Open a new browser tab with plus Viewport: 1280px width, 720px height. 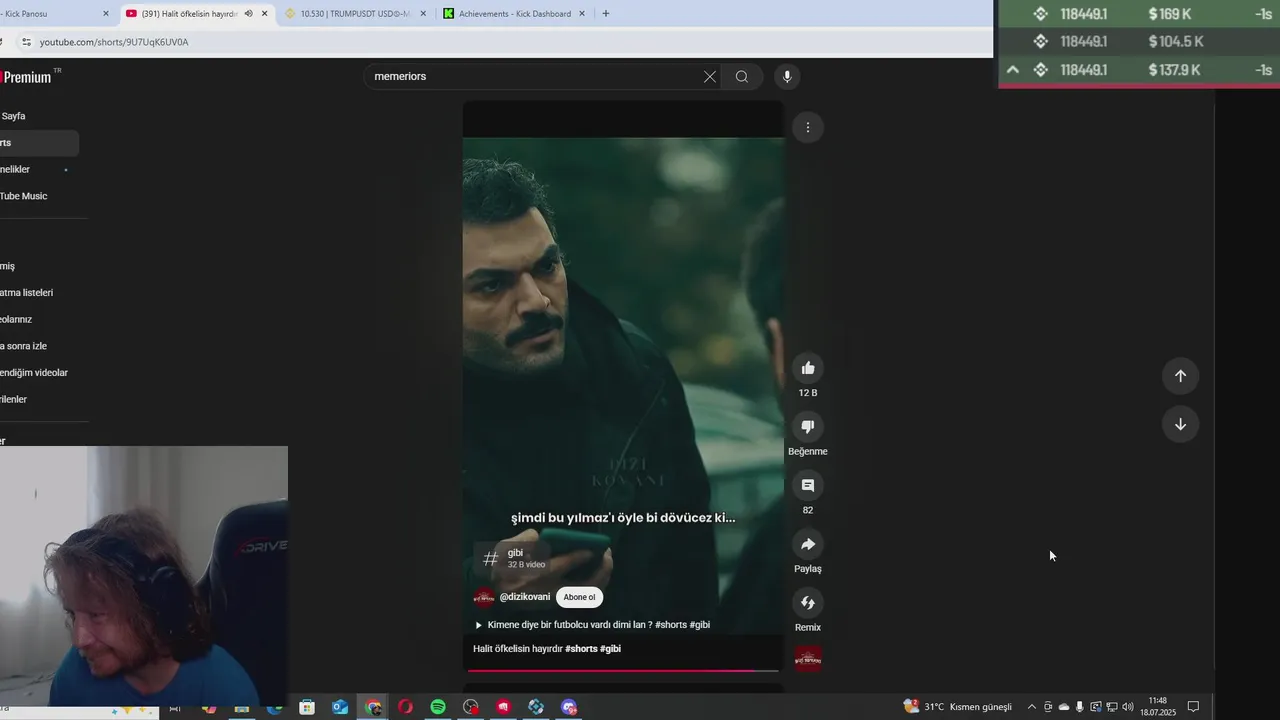(606, 14)
